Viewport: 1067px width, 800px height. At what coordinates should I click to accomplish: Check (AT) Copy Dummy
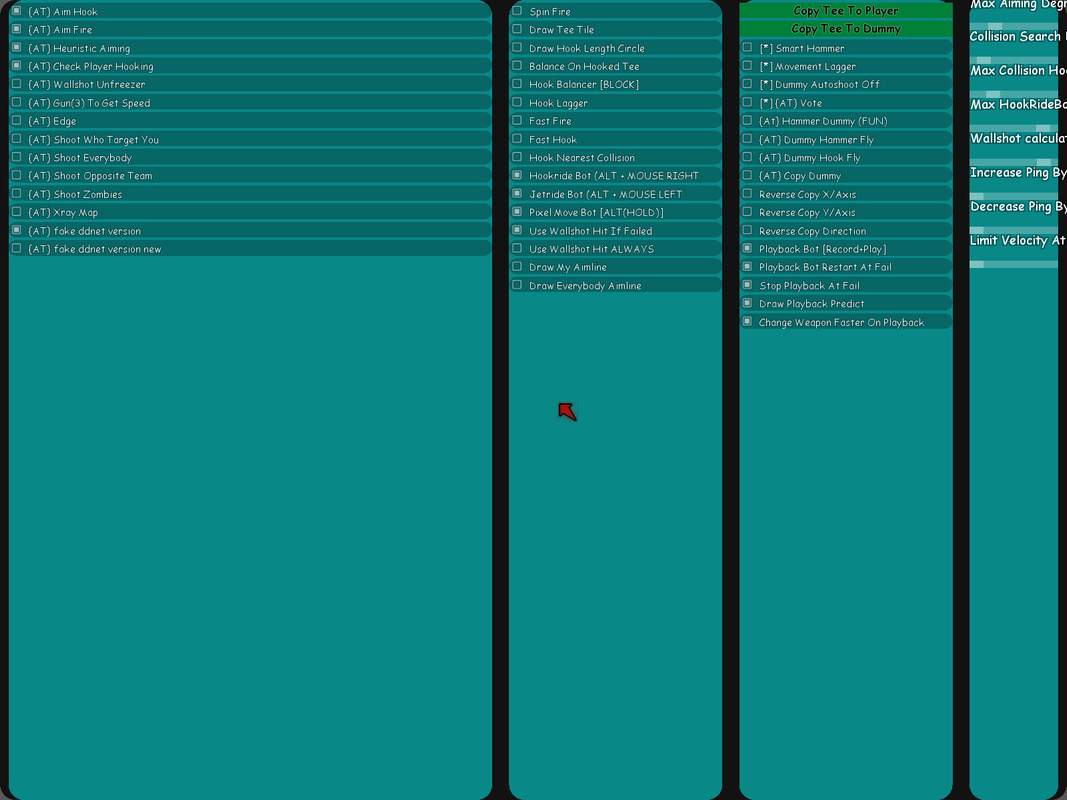pos(747,175)
